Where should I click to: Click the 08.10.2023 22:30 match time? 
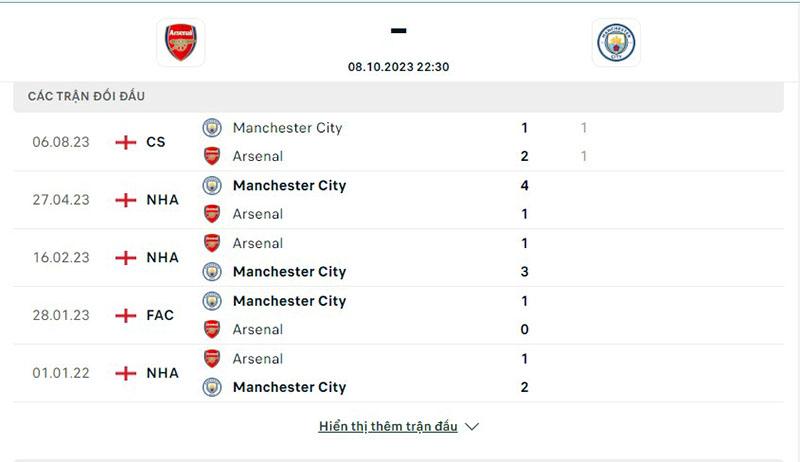[x=398, y=67]
